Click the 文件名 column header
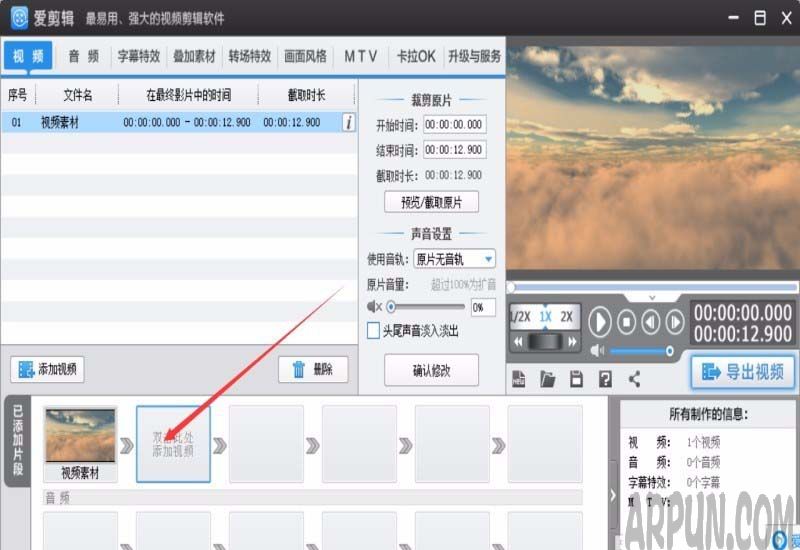 78,95
